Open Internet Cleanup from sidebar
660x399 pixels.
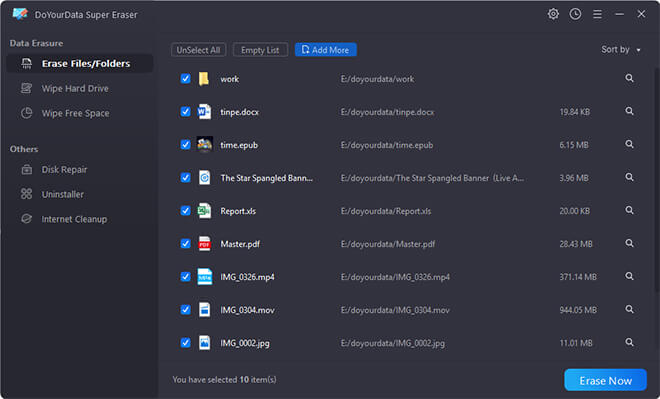tap(74, 219)
